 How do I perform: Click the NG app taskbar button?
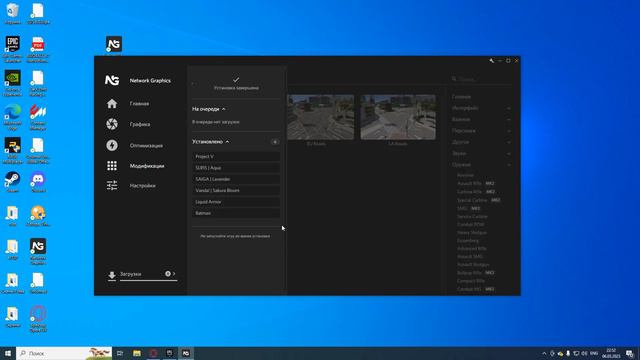pyautogui.click(x=186, y=353)
